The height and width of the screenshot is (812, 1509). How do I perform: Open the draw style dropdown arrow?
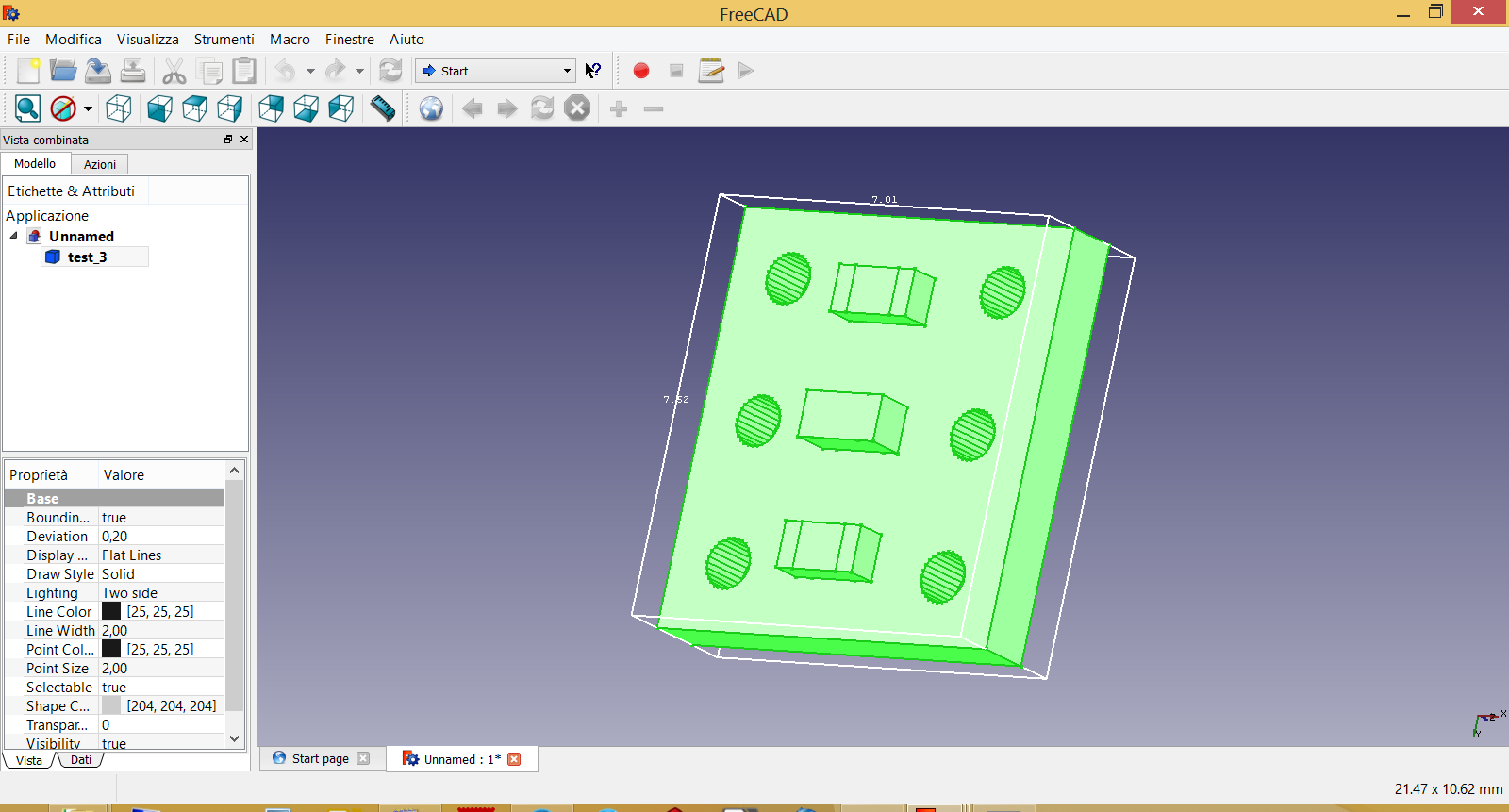click(x=88, y=109)
